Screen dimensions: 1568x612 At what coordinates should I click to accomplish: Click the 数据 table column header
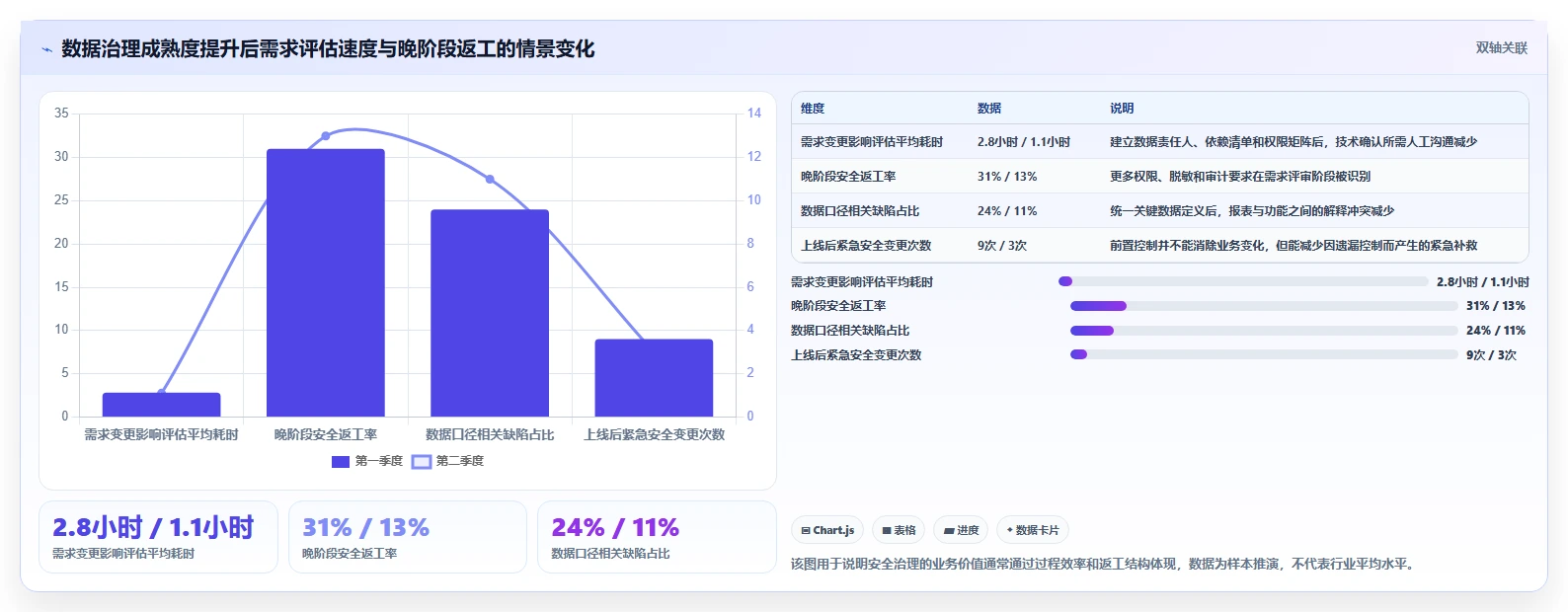[989, 109]
